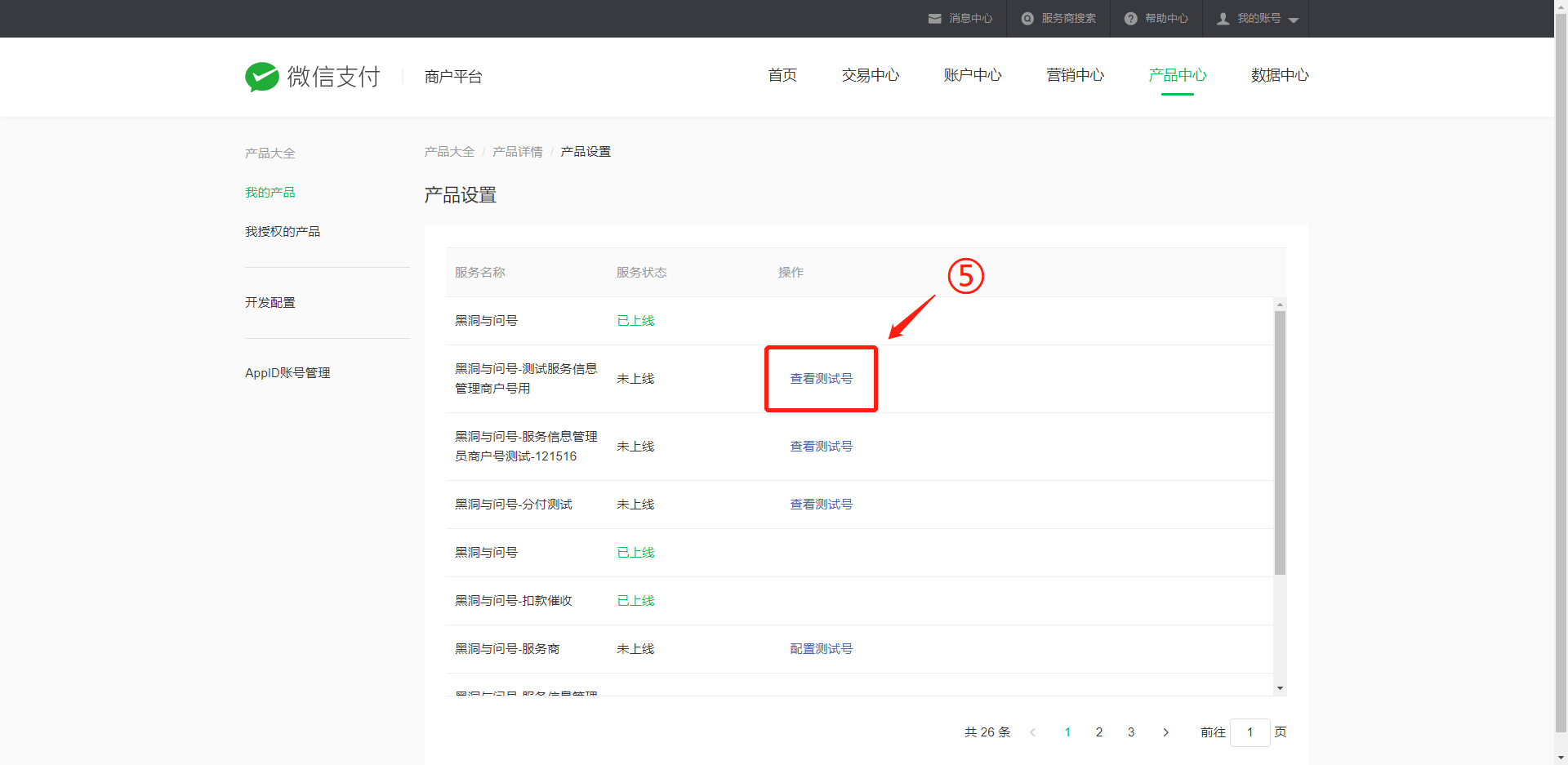Click the browser page scrollbar down arrow
The height and width of the screenshot is (765, 1568).
pos(1561,758)
